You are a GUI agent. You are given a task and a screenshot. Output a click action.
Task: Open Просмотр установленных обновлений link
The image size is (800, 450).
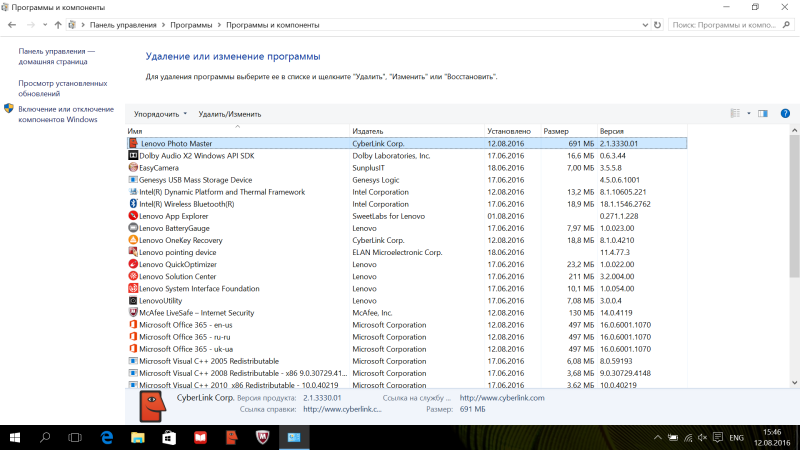[x=63, y=88]
